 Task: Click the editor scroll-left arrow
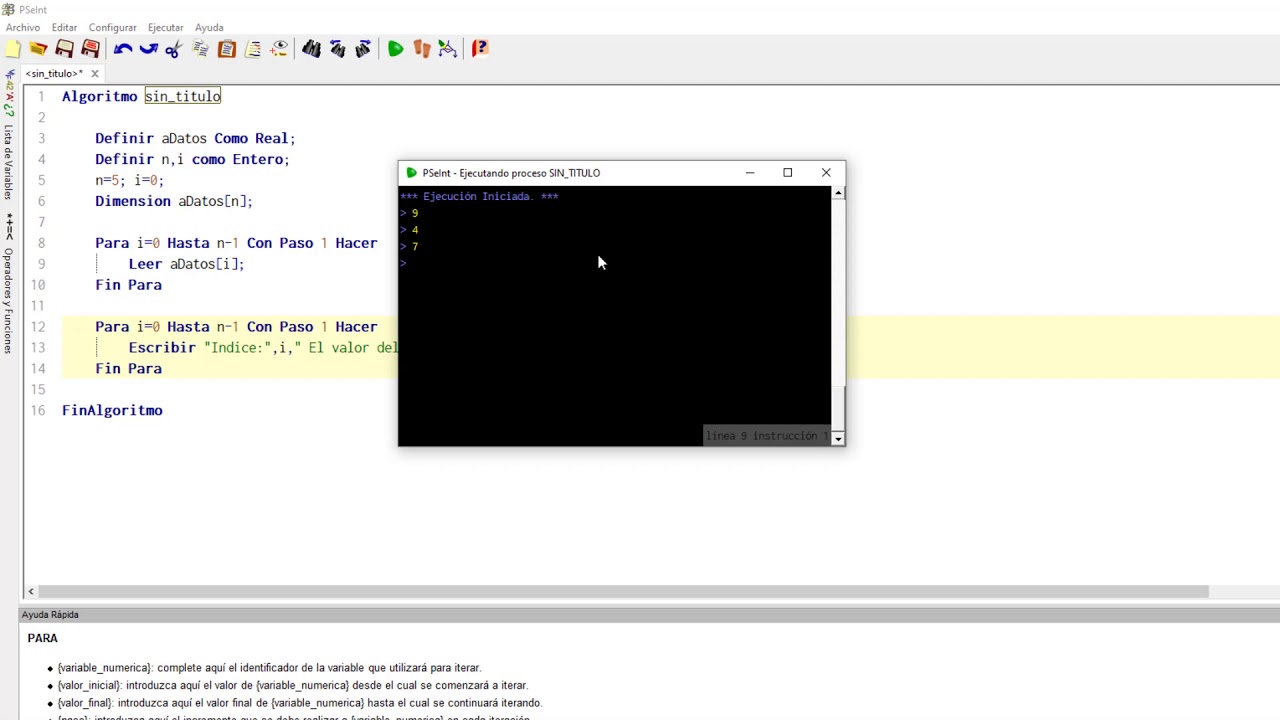point(30,591)
